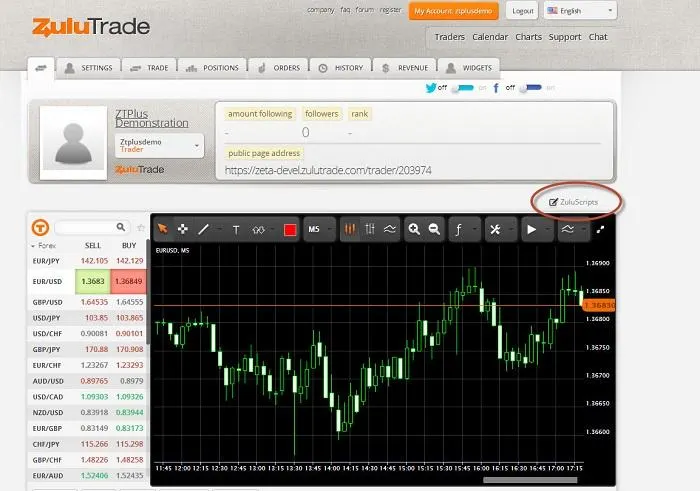The image size is (700, 491).
Task: Open the line tool options arrow
Action: tap(219, 229)
